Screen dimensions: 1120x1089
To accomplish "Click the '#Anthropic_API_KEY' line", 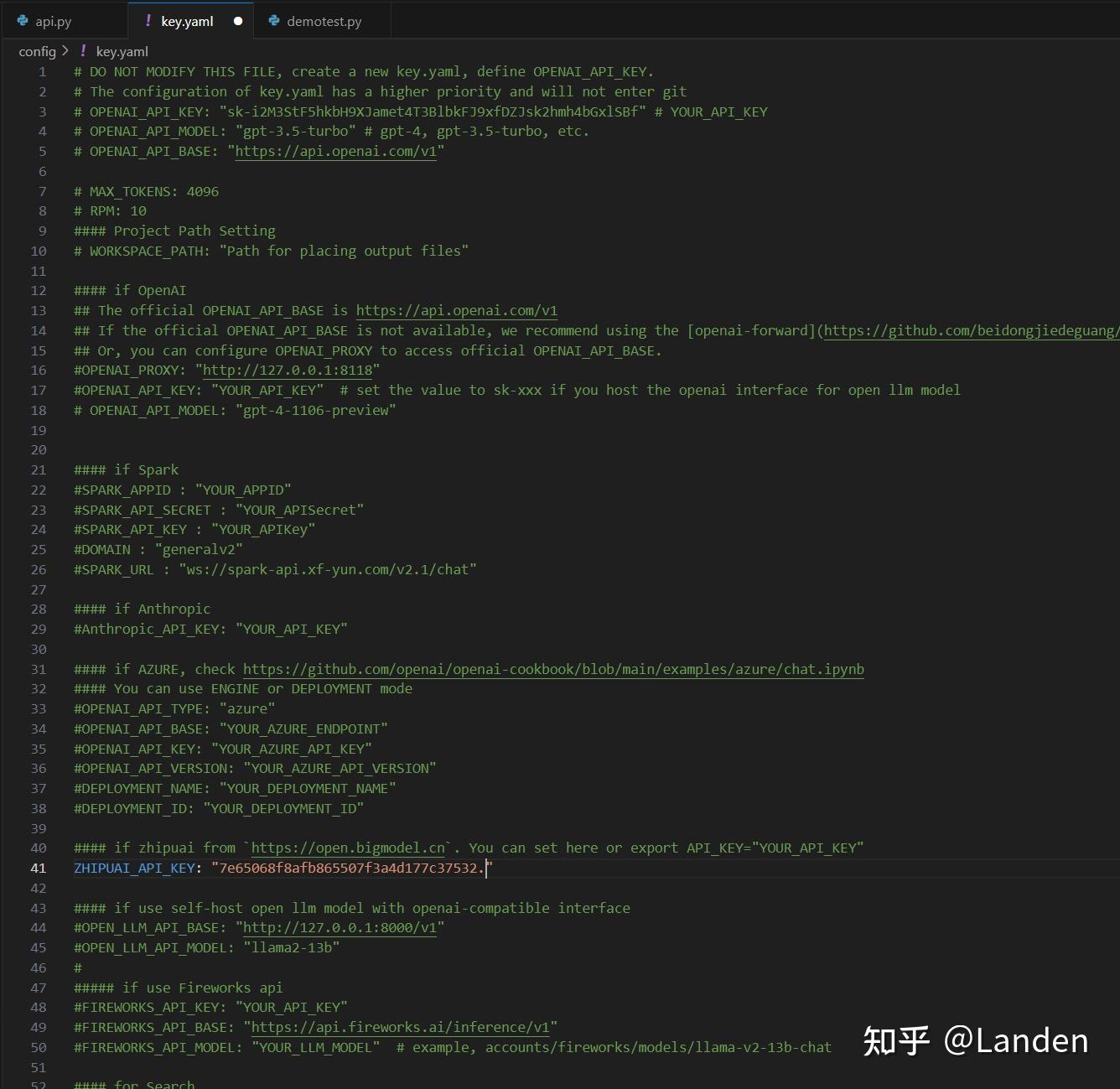I will 210,629.
